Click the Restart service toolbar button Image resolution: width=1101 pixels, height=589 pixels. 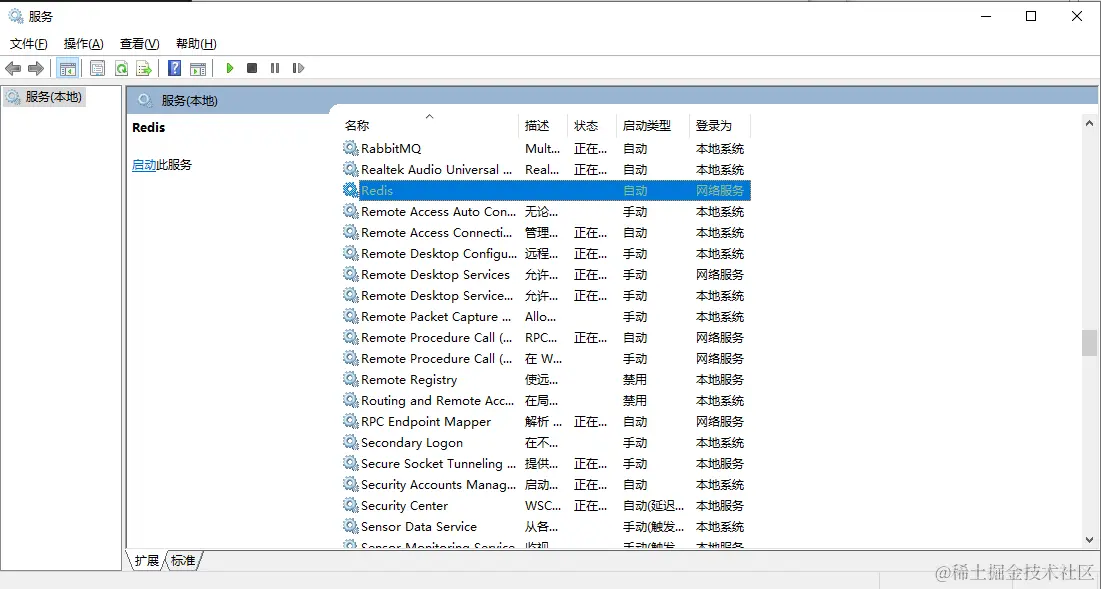point(298,68)
